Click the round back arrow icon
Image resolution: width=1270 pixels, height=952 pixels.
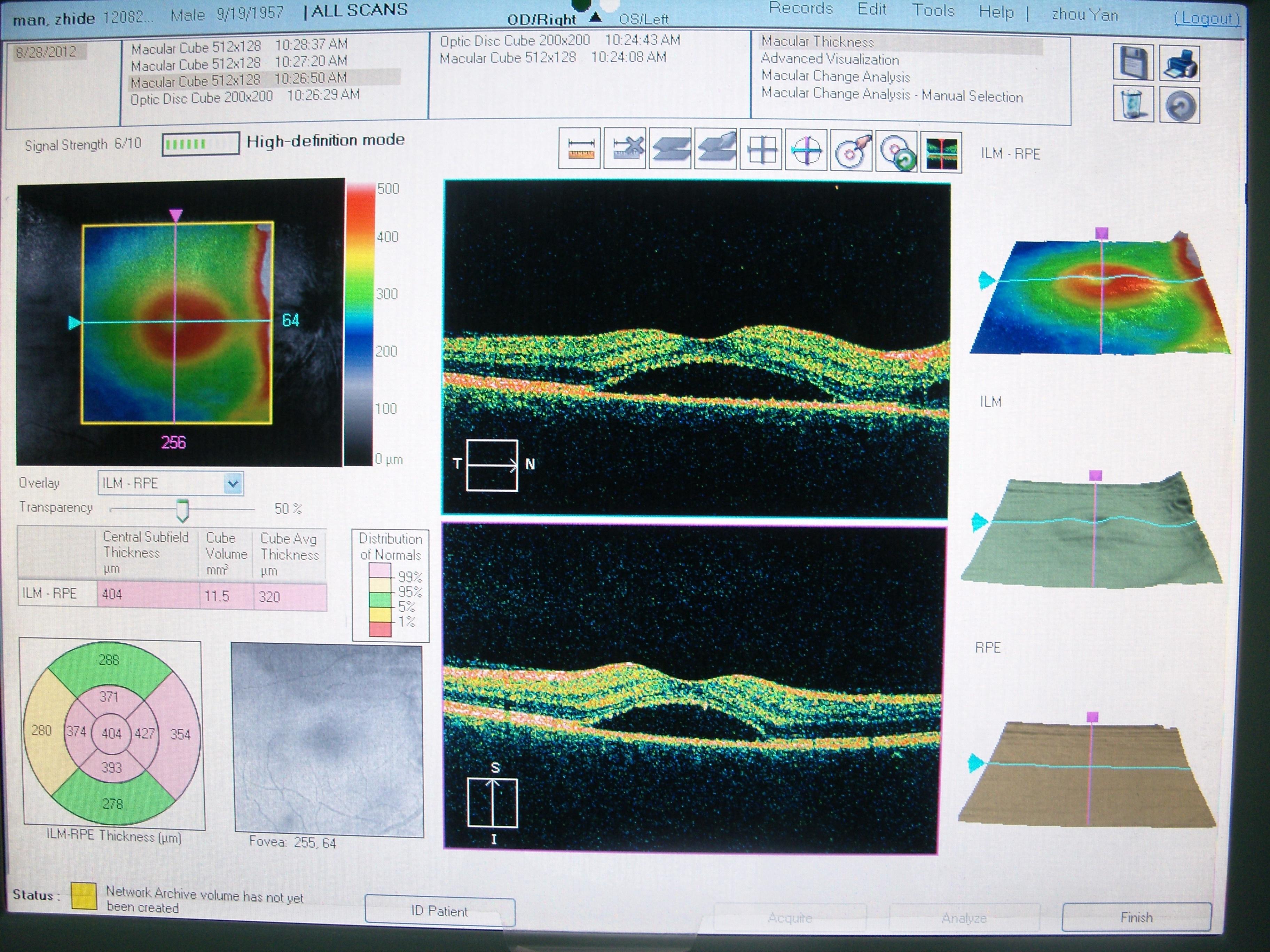1180,104
